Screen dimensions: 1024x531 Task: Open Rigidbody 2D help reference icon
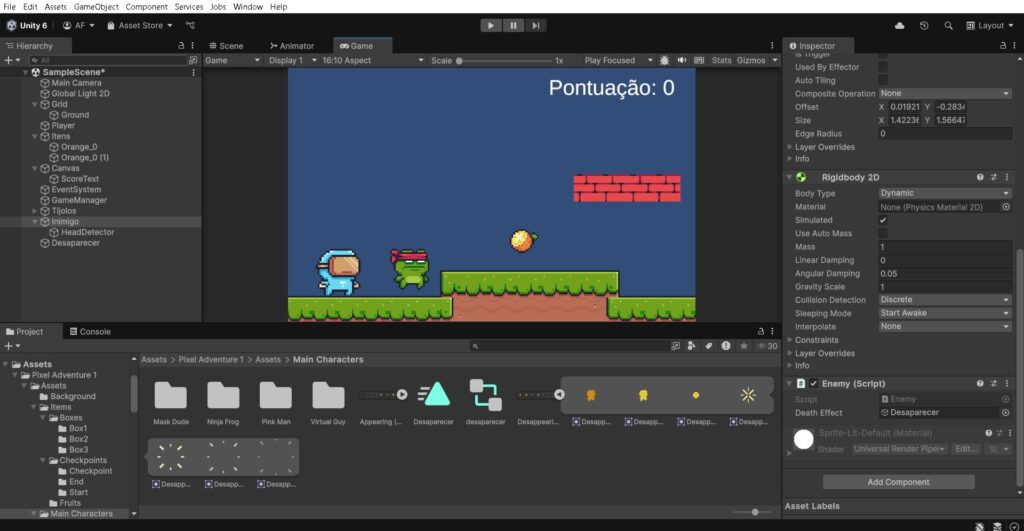980,177
